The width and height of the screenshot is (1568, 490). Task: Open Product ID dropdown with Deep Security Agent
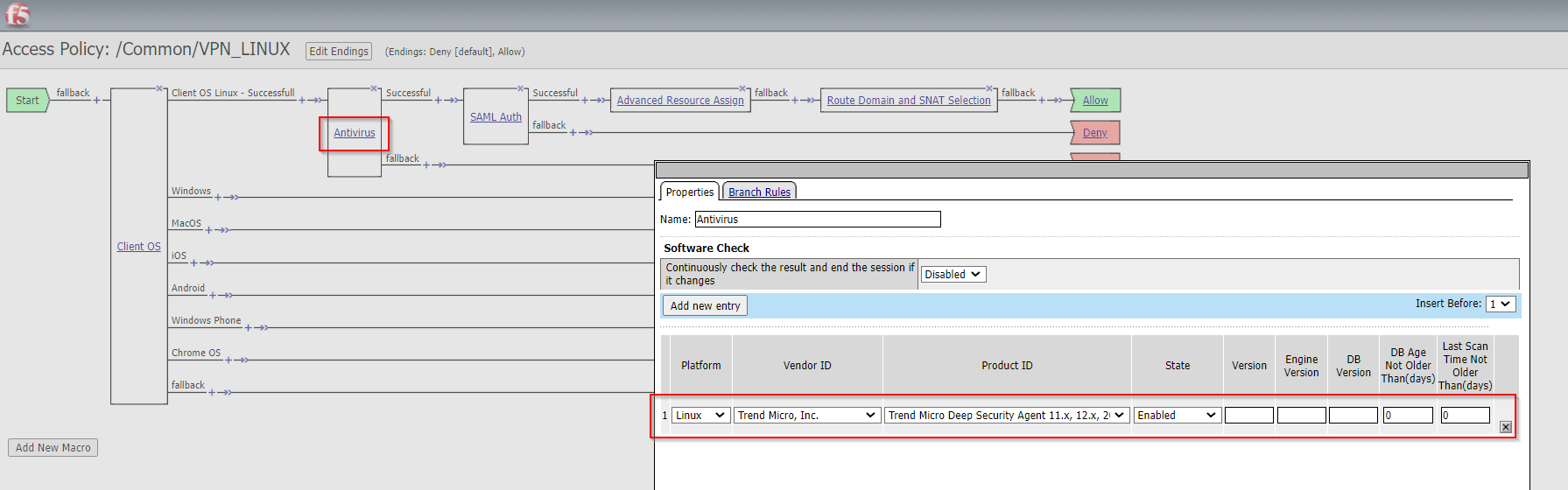(1007, 415)
